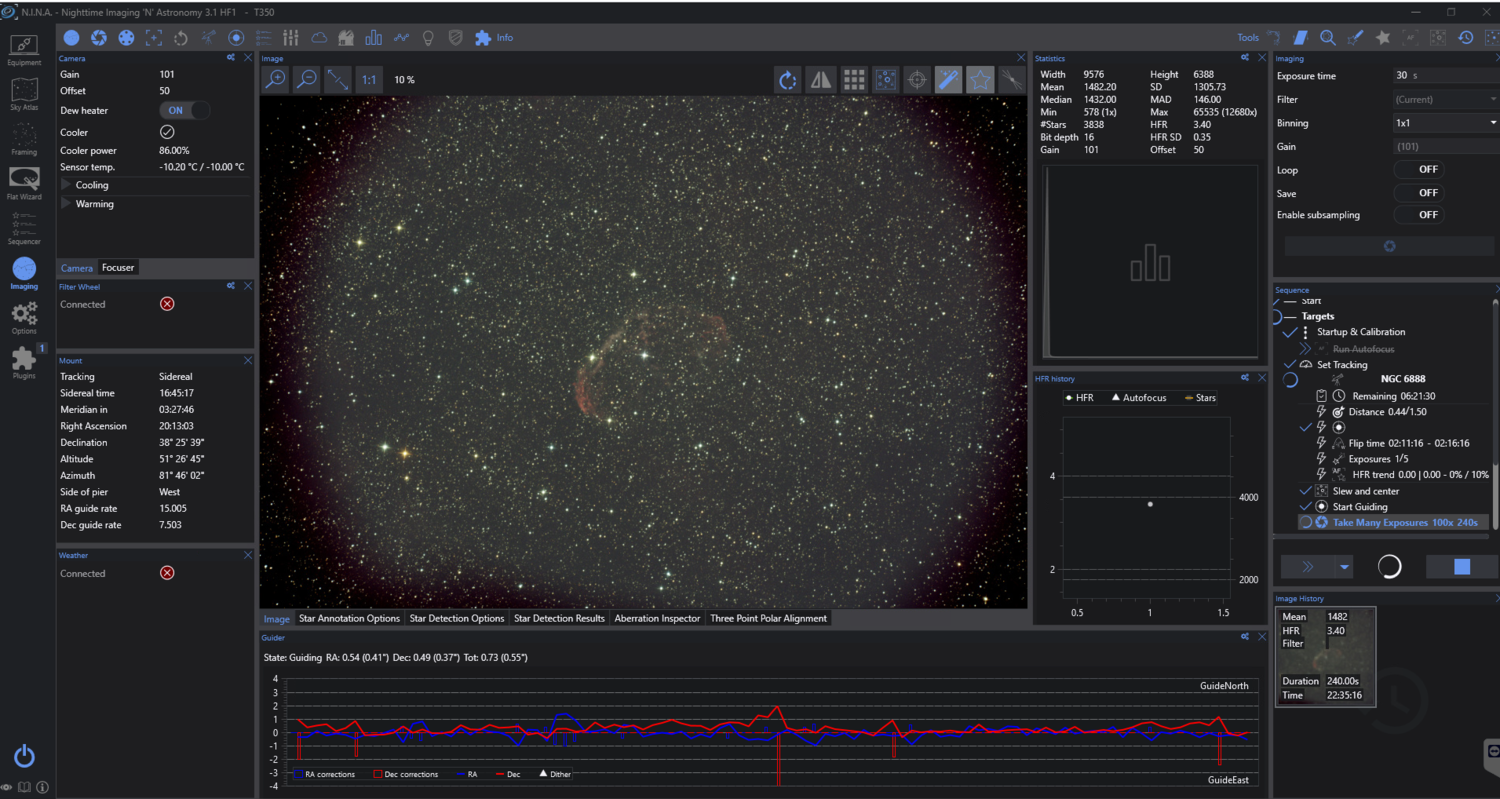Zoom in on the captured image
The height and width of the screenshot is (799, 1500).
[x=275, y=80]
